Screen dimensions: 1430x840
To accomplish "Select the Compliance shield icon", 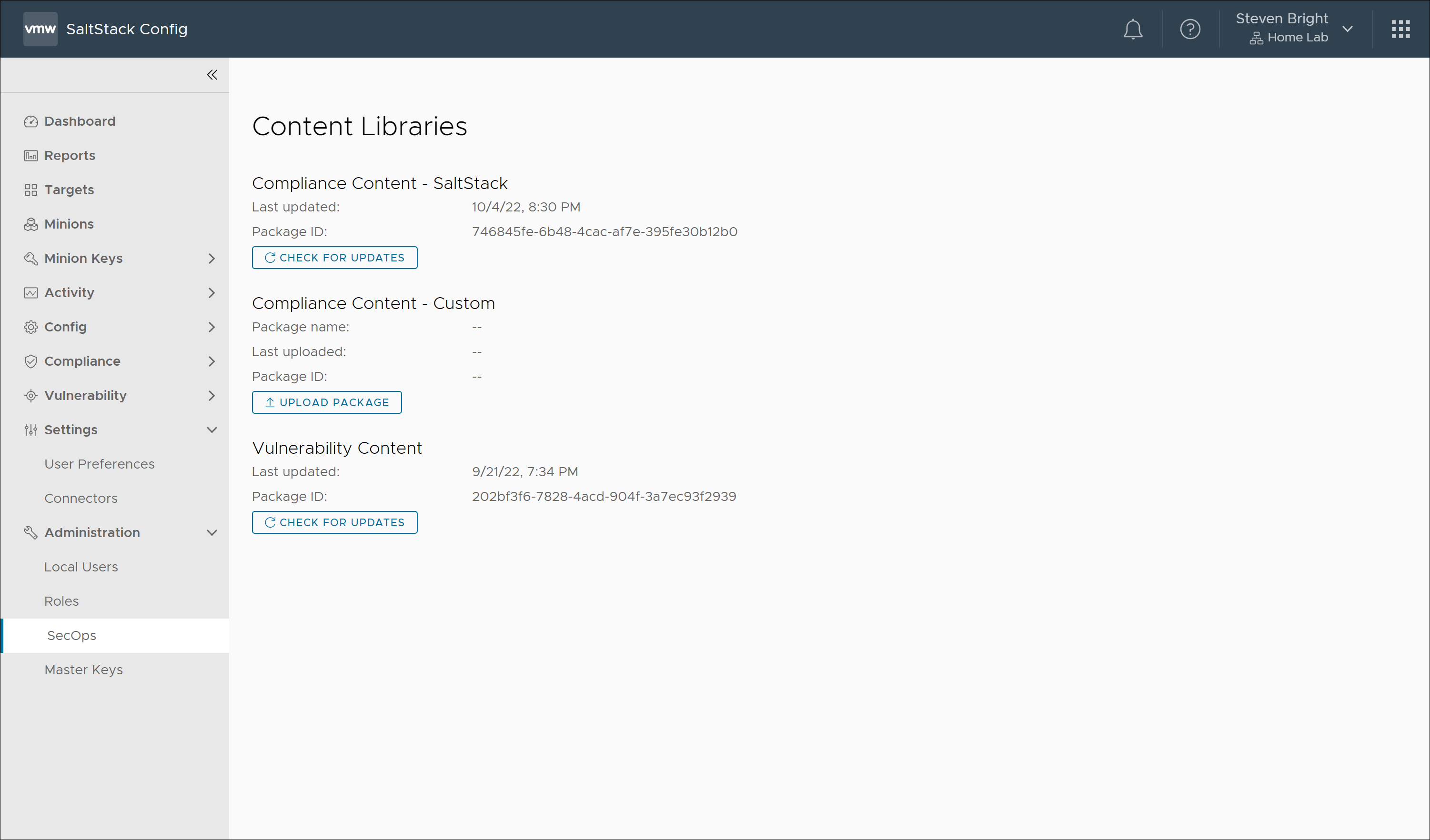I will (32, 361).
